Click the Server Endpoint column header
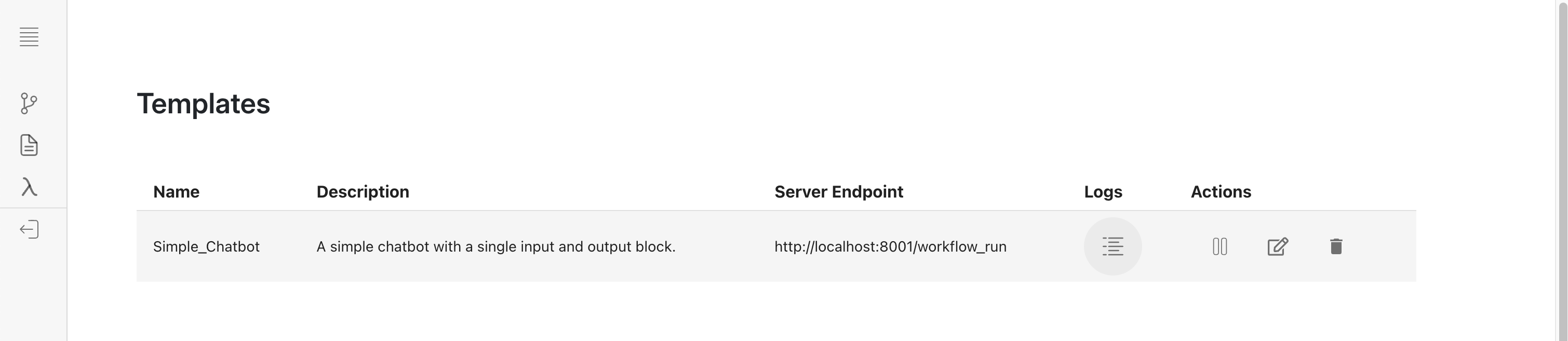The width and height of the screenshot is (1568, 341). click(838, 192)
